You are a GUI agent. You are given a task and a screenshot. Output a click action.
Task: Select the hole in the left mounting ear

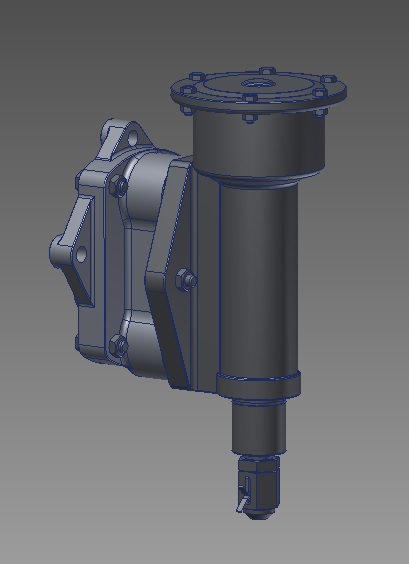click(x=81, y=254)
